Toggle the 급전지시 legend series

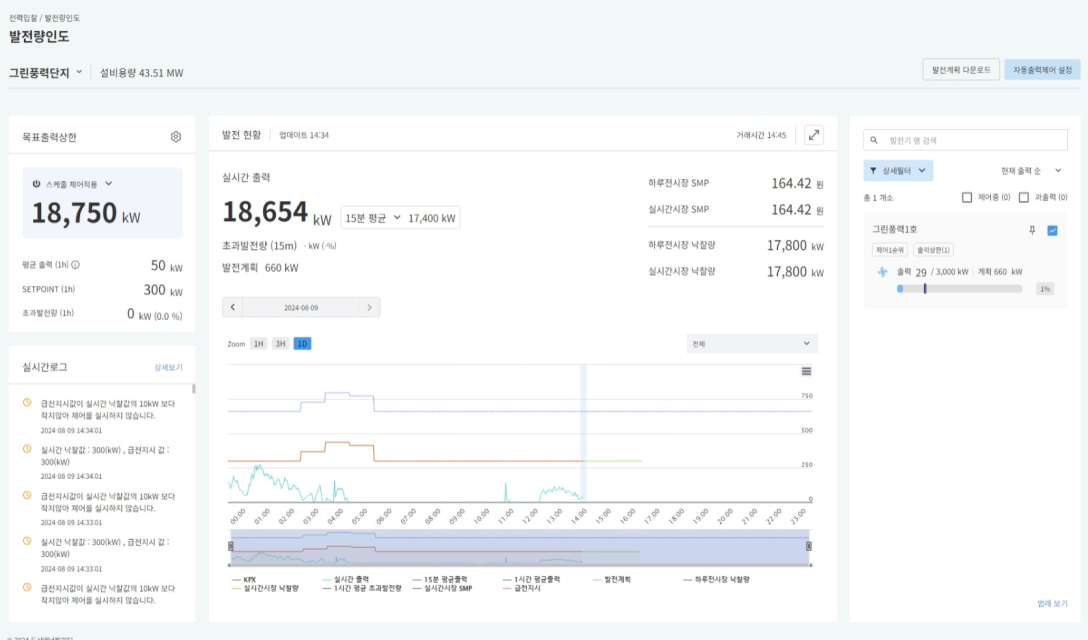(522, 588)
